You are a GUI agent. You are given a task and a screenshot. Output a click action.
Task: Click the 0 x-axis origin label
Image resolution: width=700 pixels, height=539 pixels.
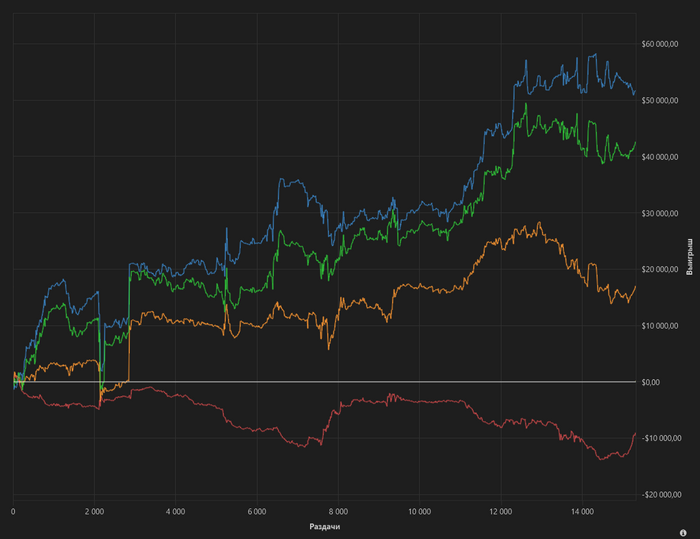13,512
